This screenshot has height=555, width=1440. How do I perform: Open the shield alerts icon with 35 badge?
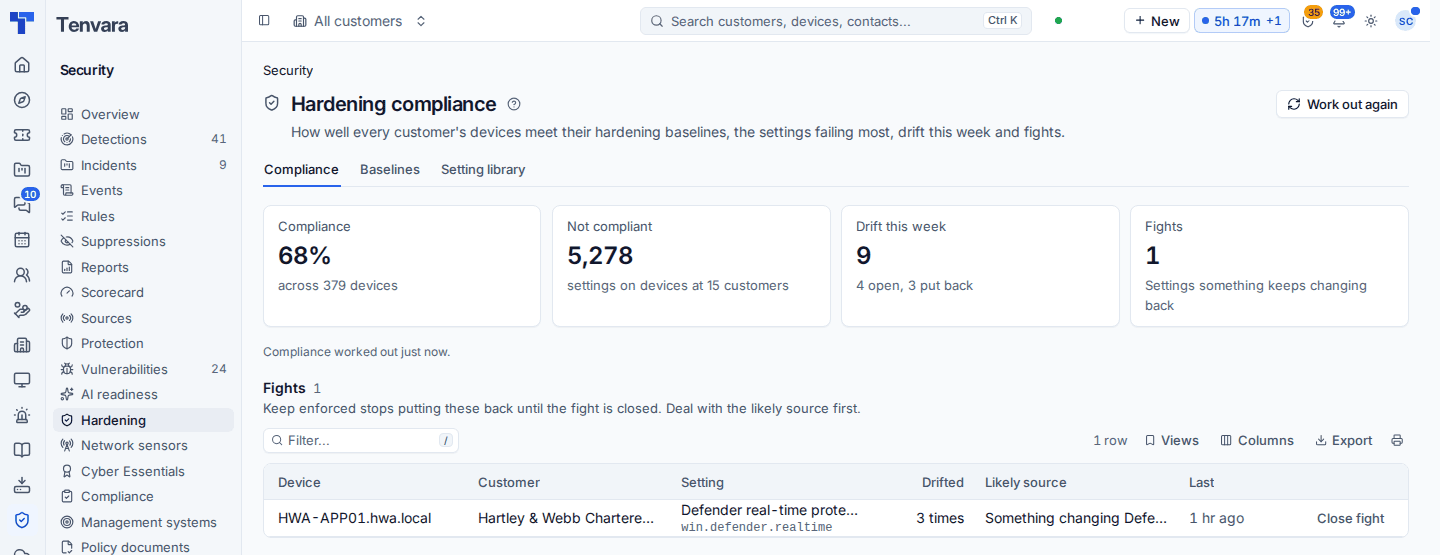(1308, 21)
